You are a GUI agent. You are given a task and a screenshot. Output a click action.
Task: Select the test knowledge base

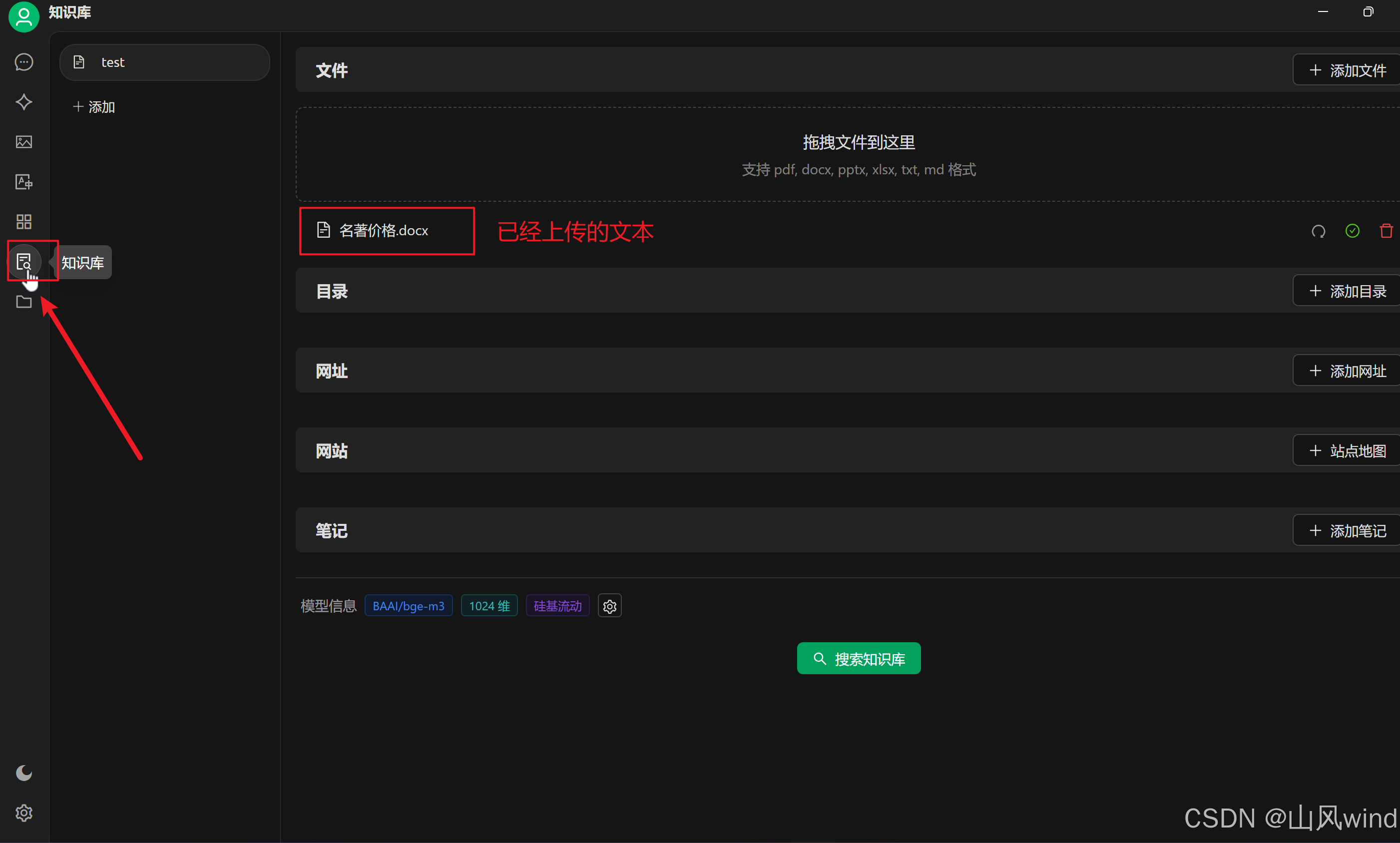click(x=164, y=62)
